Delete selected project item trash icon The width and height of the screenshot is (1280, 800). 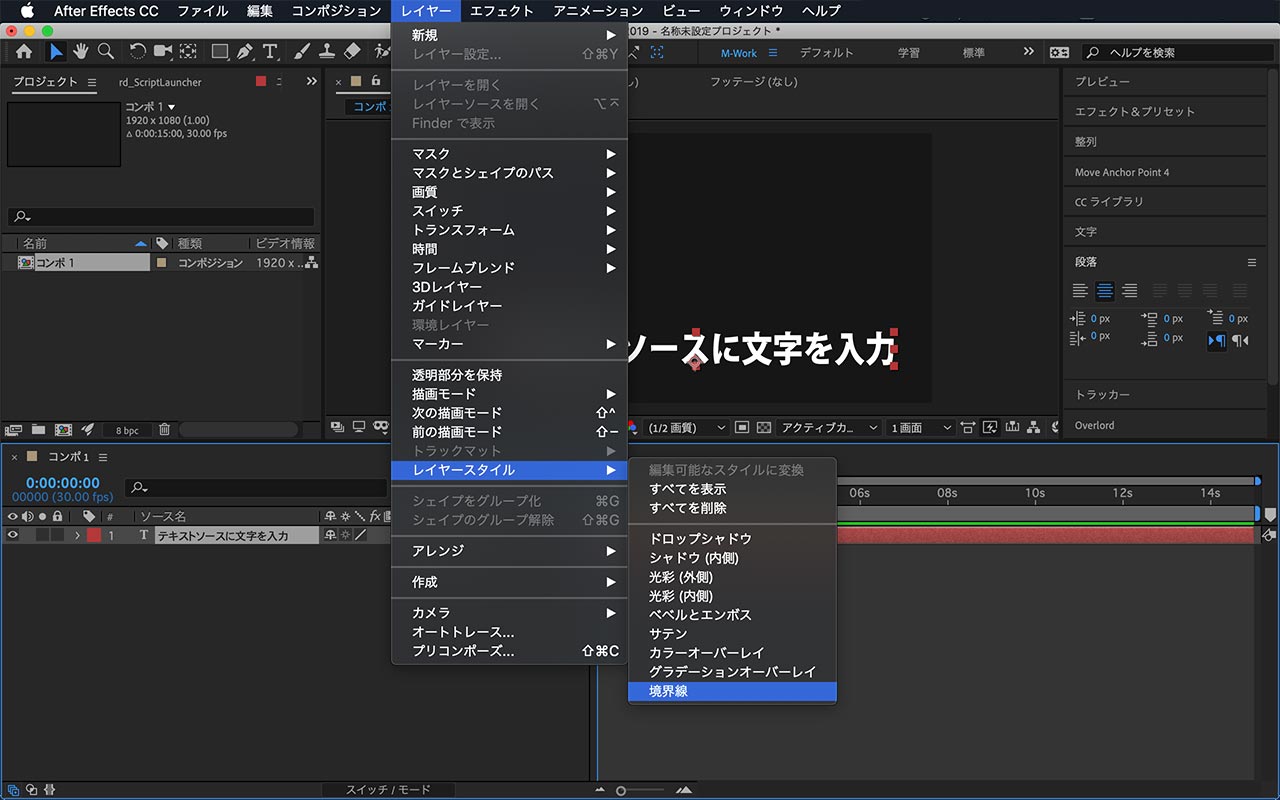pos(165,430)
